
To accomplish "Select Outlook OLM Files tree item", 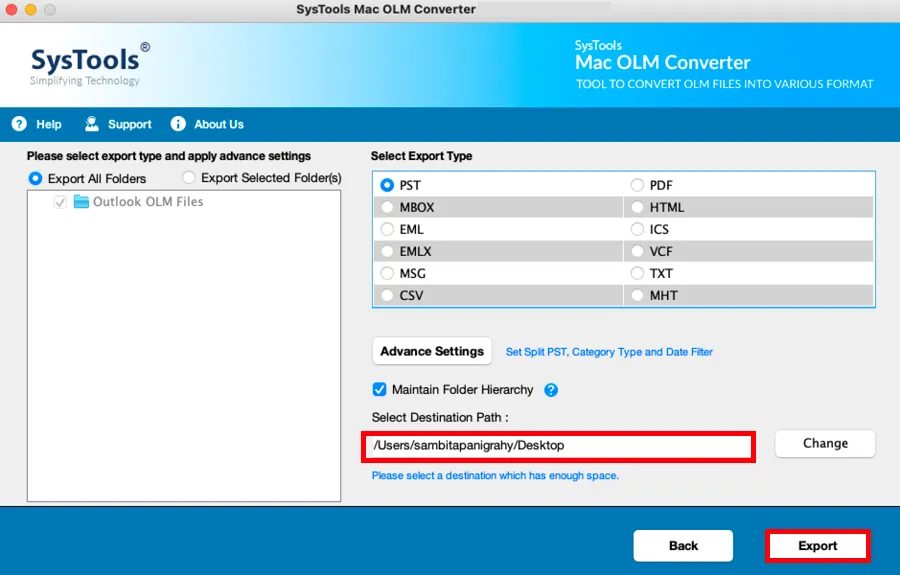I will click(x=148, y=201).
